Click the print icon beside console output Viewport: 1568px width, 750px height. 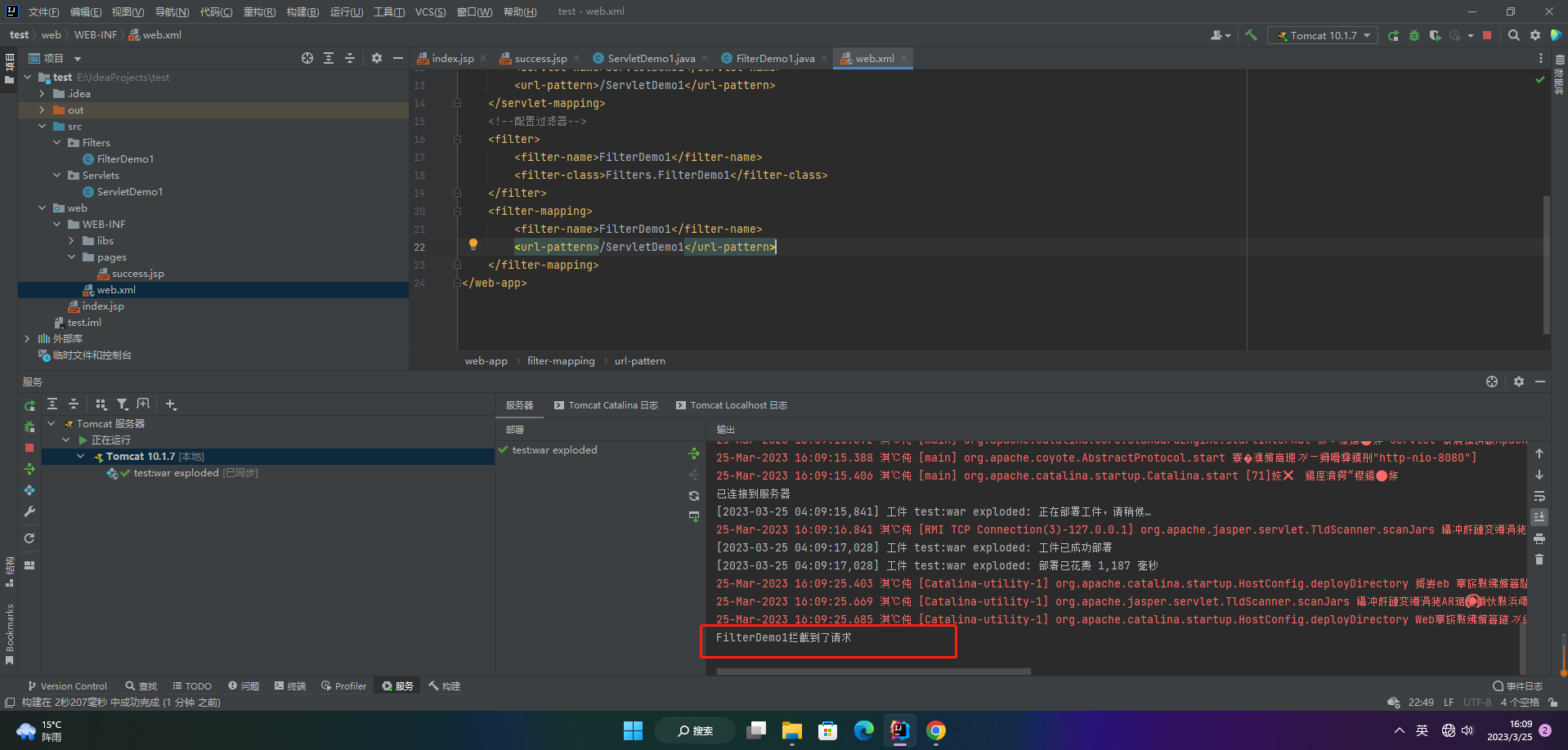click(x=1539, y=538)
